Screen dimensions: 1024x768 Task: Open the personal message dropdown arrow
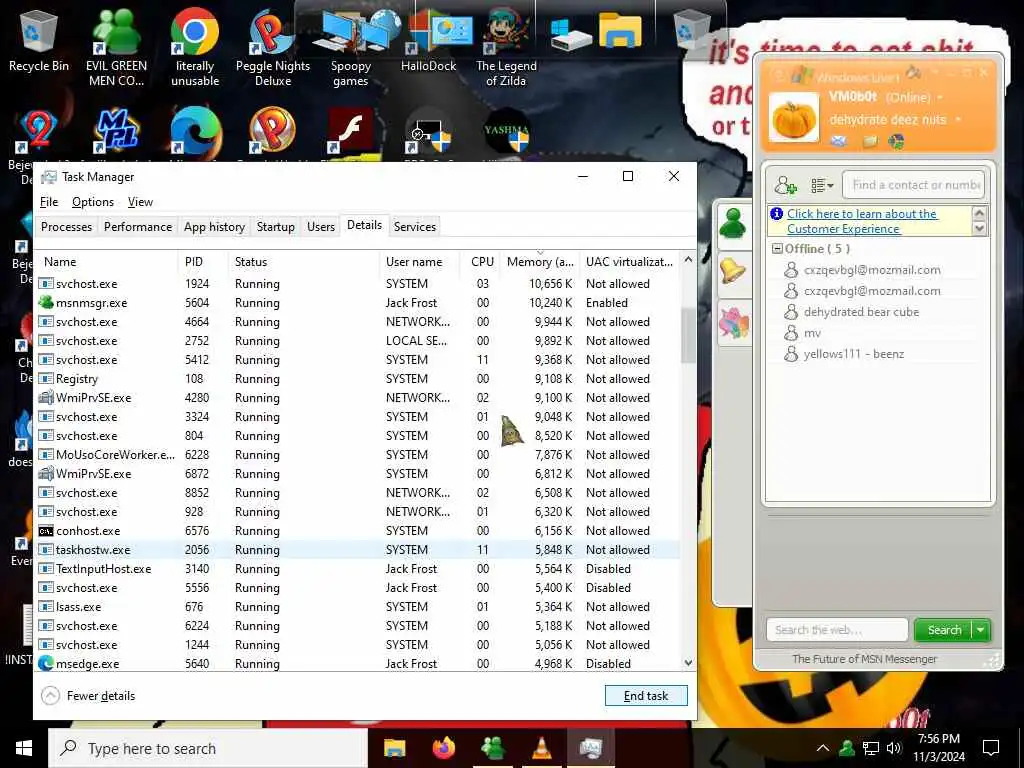tap(958, 120)
